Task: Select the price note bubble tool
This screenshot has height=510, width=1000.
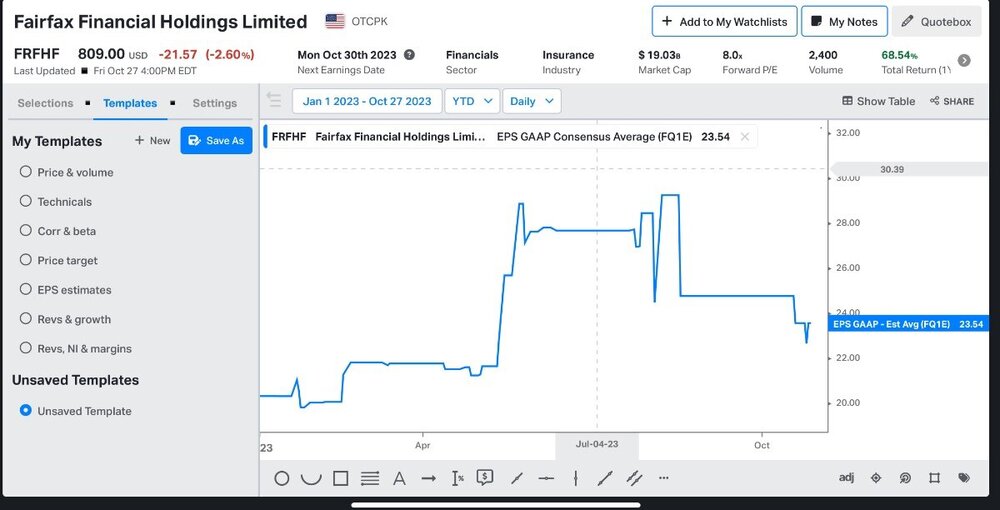Action: pyautogui.click(x=485, y=477)
